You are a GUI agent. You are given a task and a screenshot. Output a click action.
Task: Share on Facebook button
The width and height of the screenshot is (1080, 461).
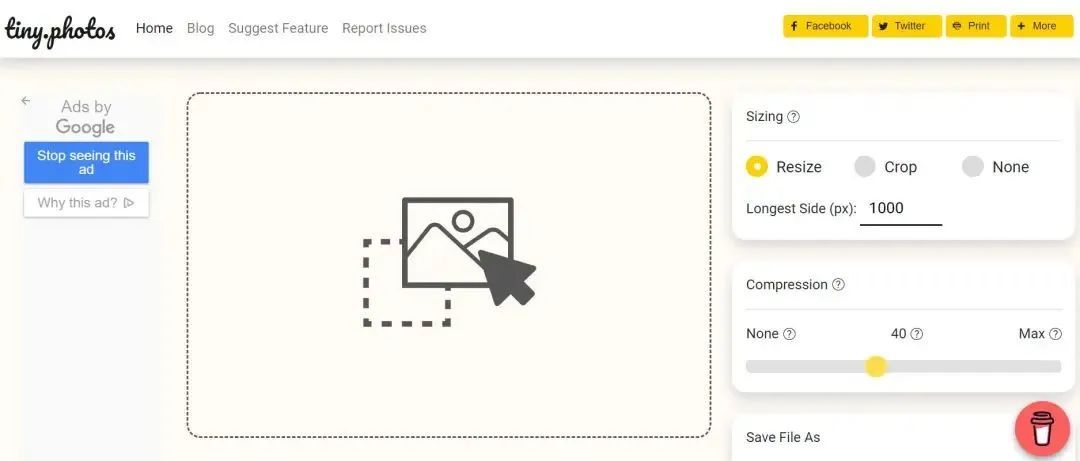click(824, 26)
